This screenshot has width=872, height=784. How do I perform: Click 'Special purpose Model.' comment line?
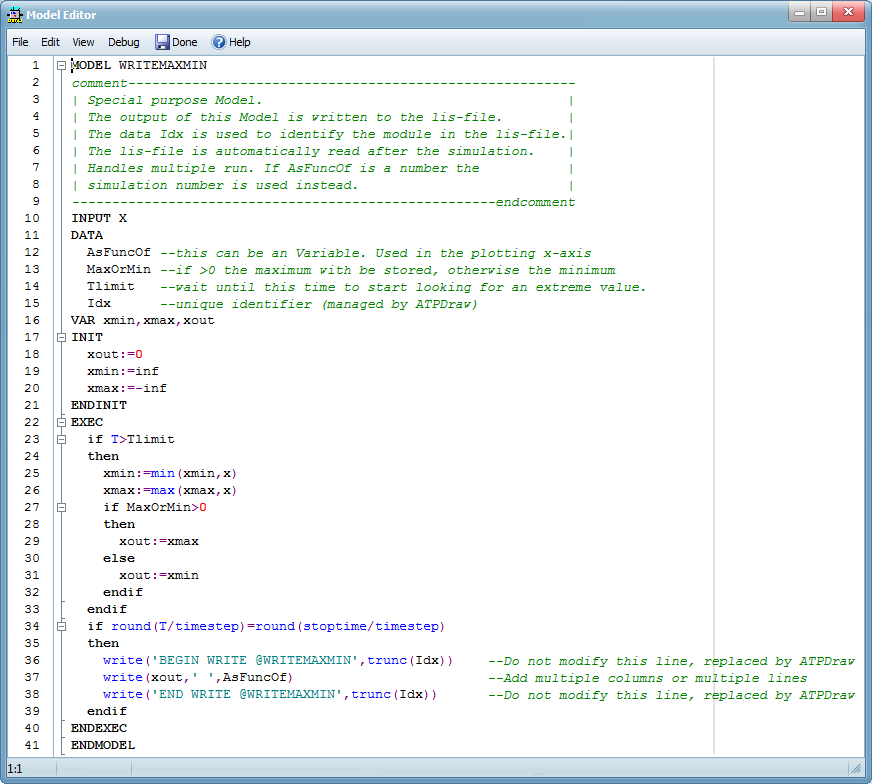(175, 101)
